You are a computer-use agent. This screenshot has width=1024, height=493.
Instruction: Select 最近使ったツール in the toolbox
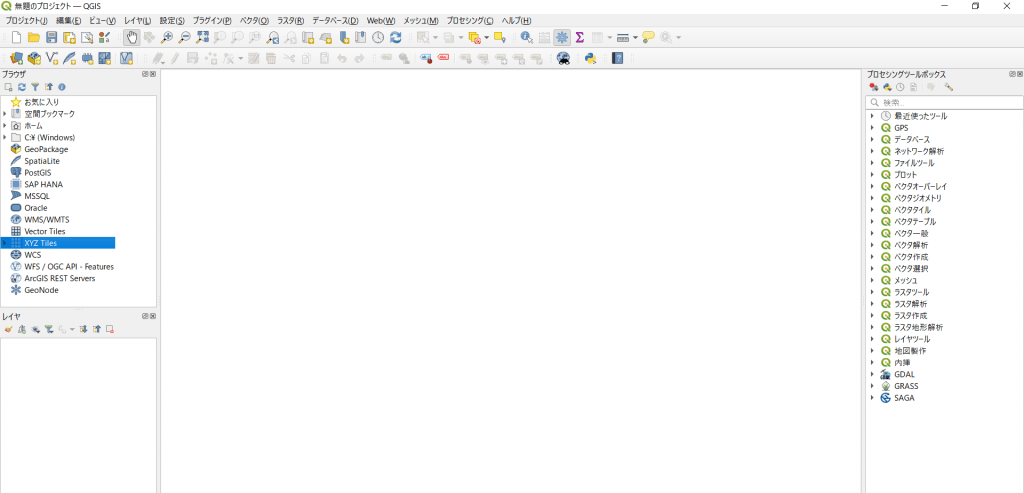[x=921, y=116]
